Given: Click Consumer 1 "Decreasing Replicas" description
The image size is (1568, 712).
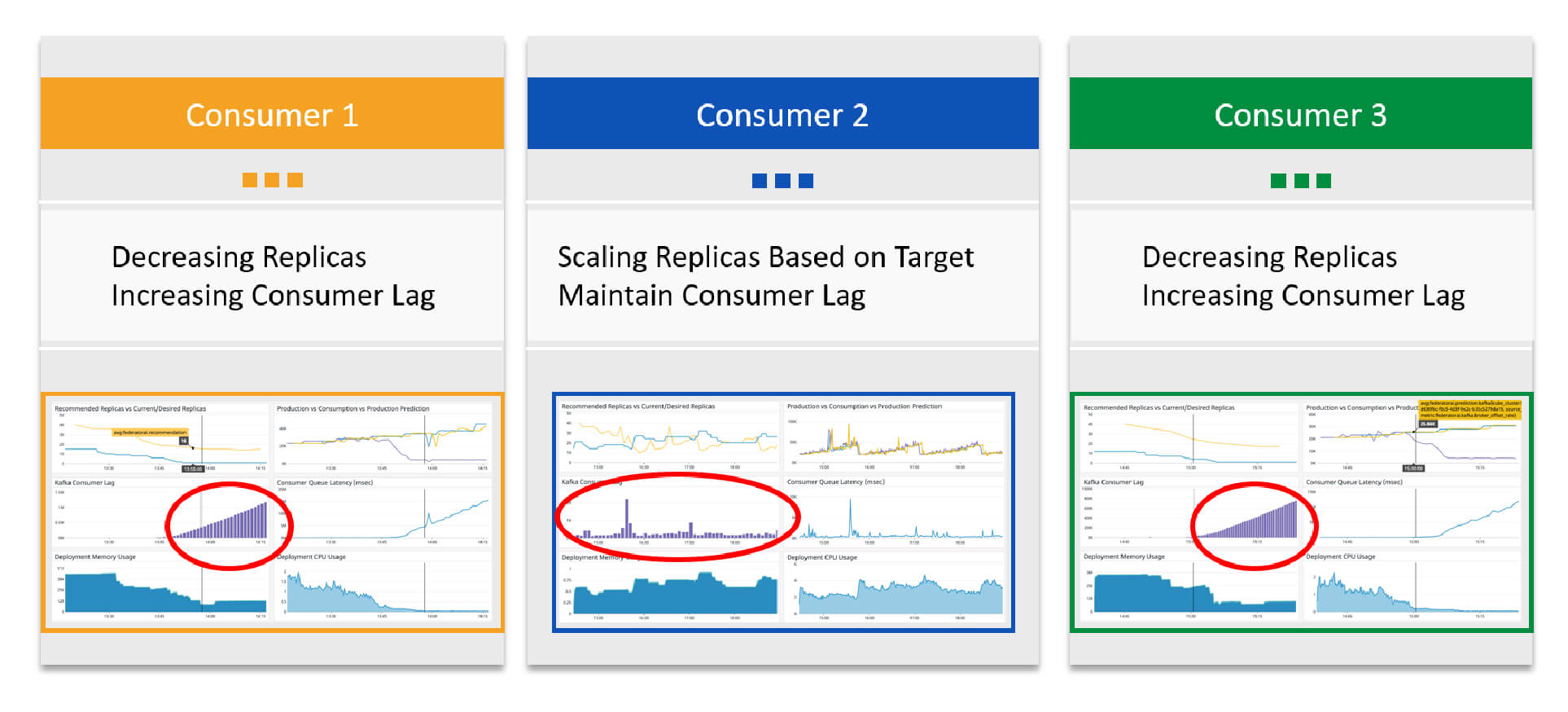Looking at the screenshot, I should (239, 257).
